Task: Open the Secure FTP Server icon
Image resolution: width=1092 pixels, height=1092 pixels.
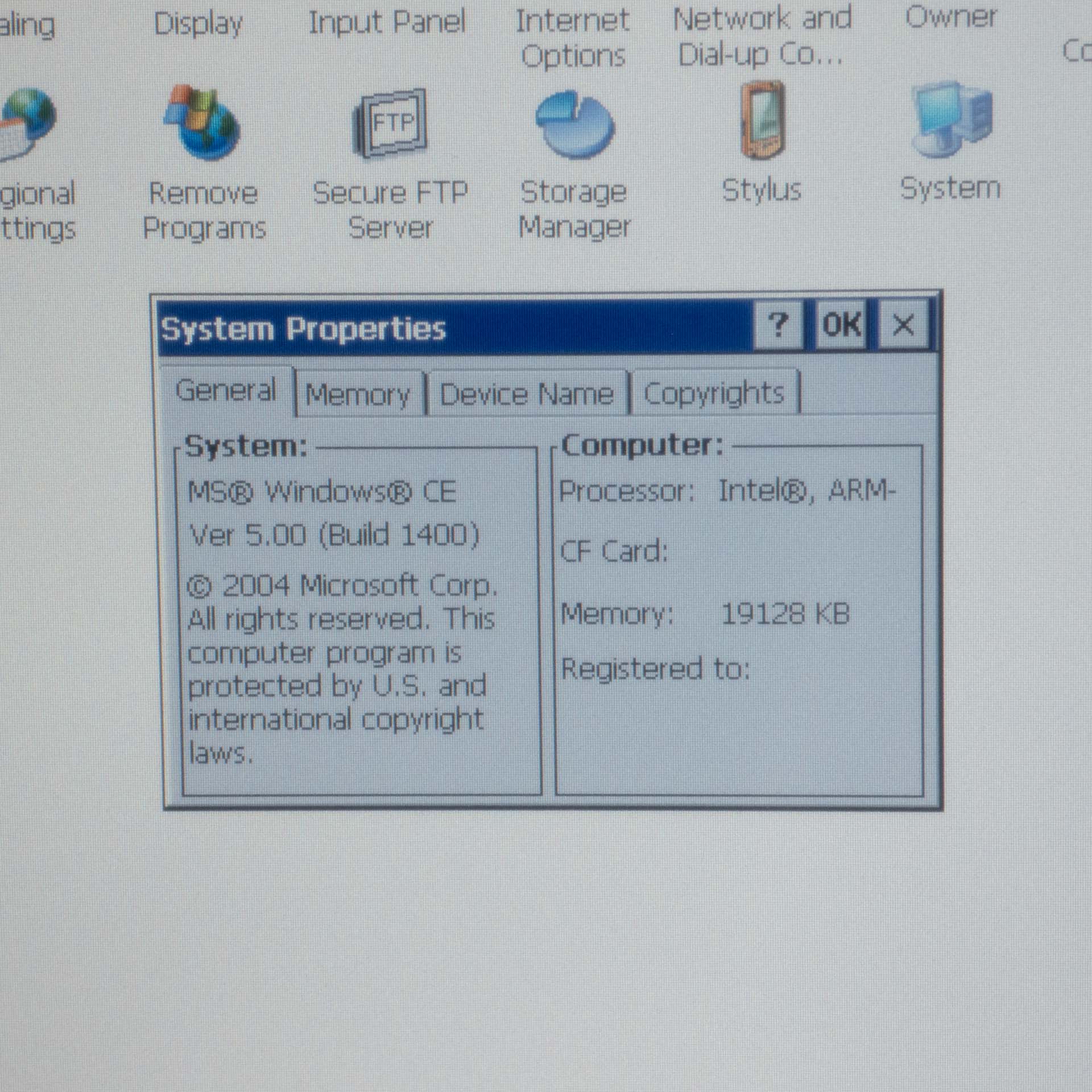Action: coord(391,124)
